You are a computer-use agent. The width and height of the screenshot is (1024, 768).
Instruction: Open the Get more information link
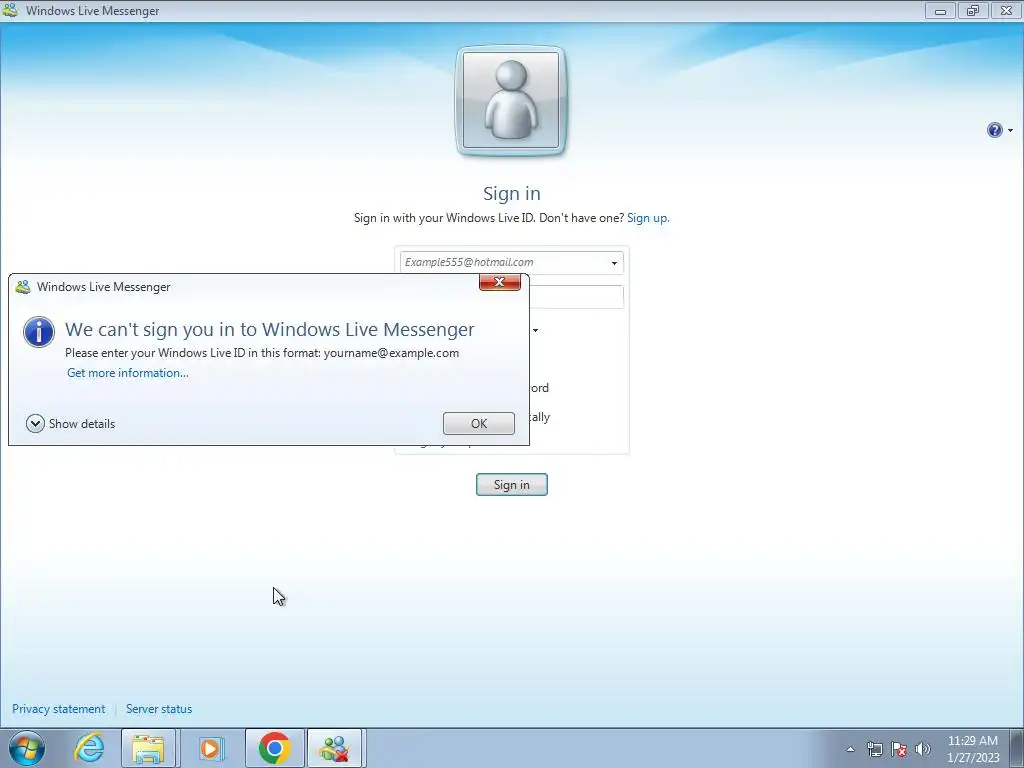(127, 373)
